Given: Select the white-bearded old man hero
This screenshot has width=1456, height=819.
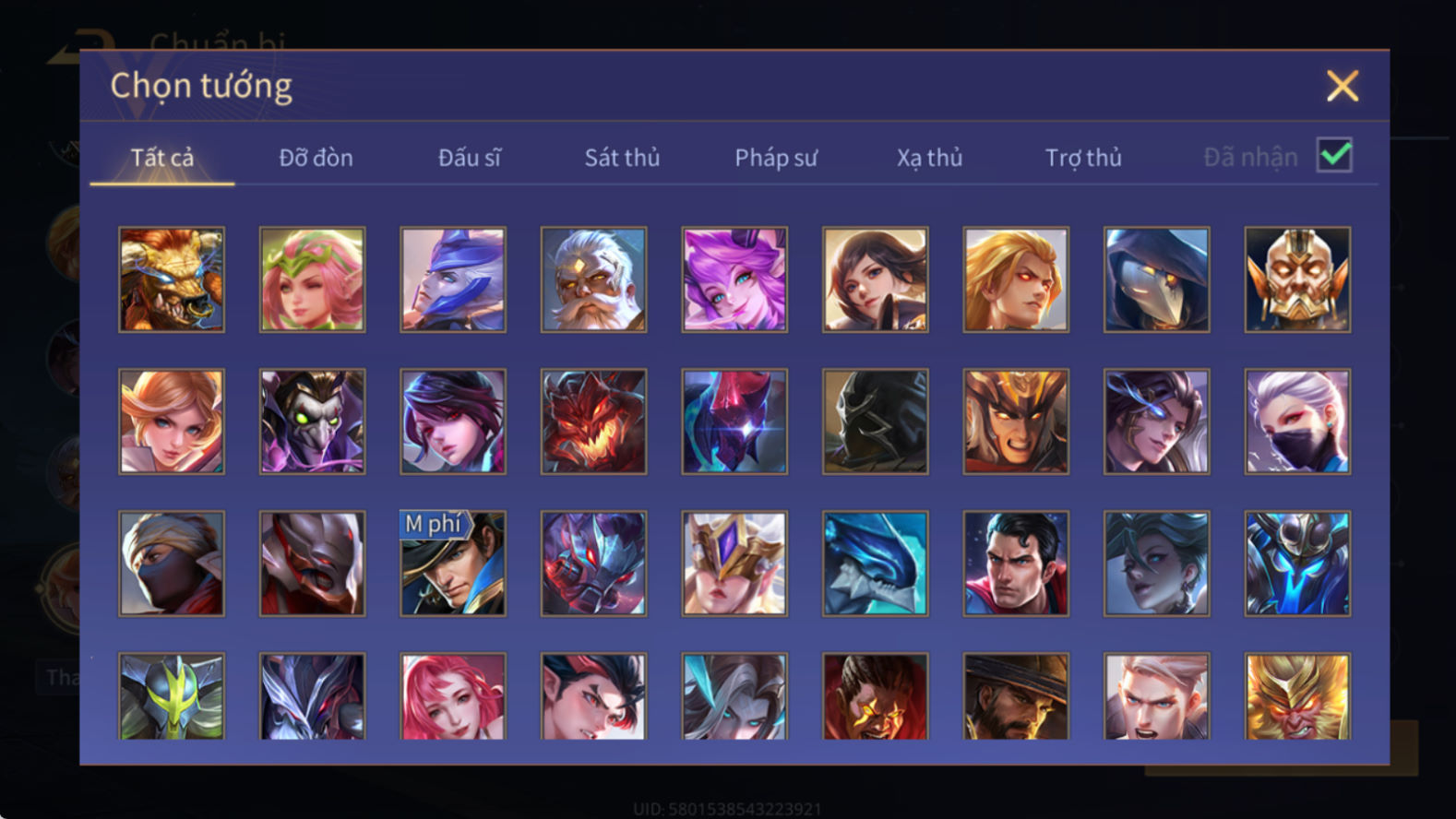Looking at the screenshot, I should click(x=593, y=279).
